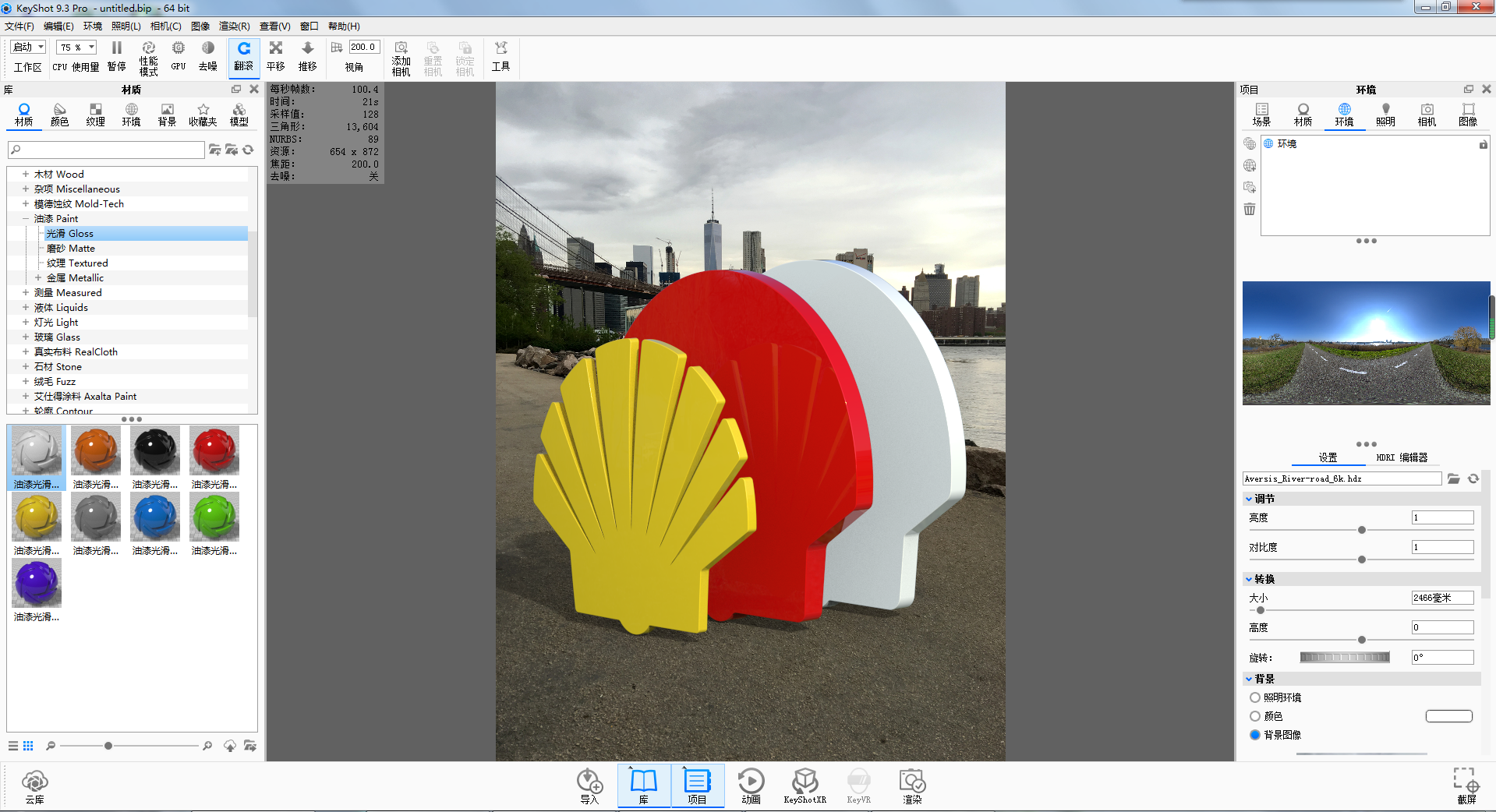The width and height of the screenshot is (1496, 812).
Task: Open project Camera tab
Action: click(1427, 115)
